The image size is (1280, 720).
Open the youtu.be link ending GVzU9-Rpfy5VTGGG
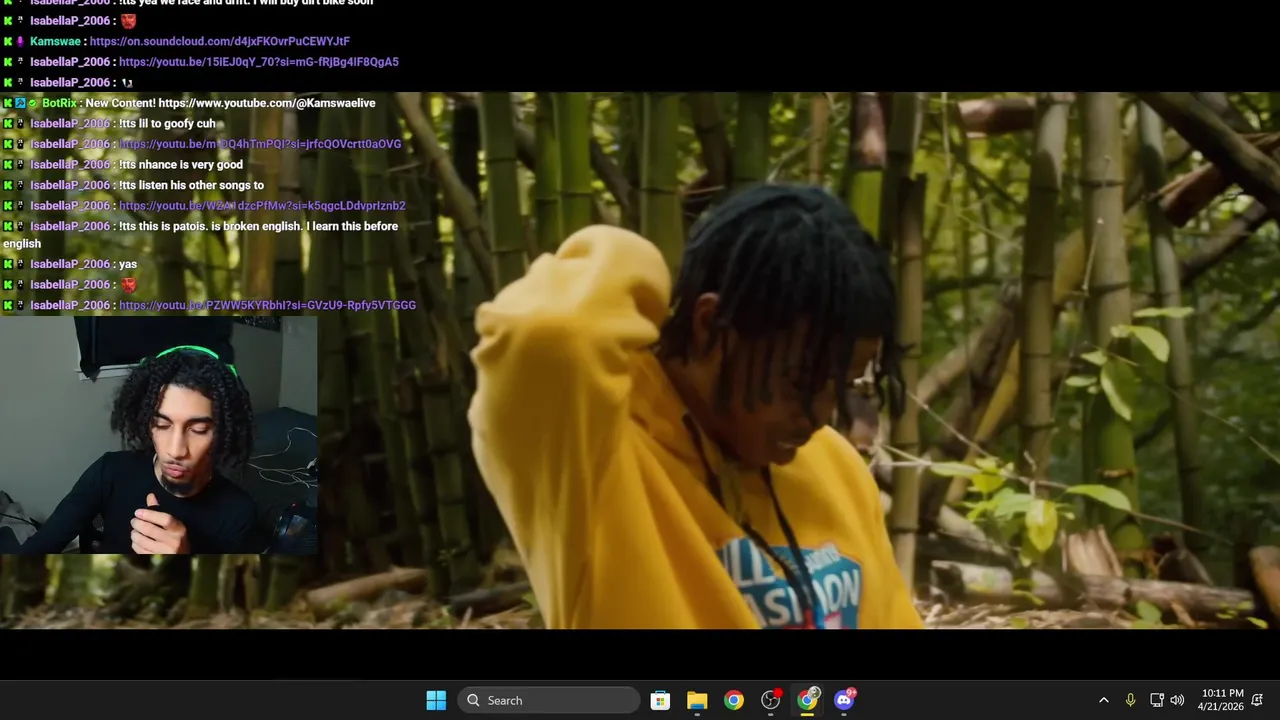267,305
